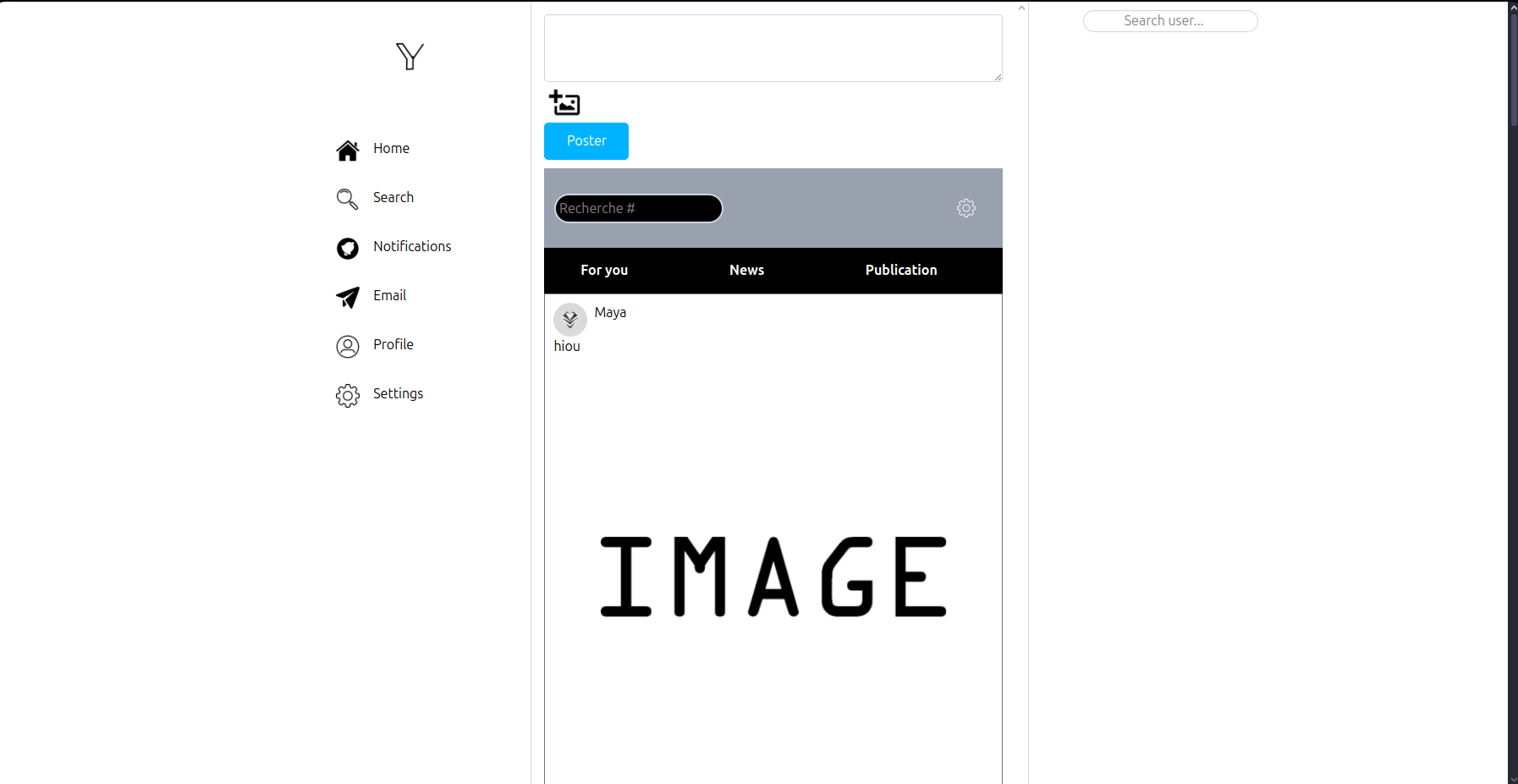Switch to the For you tab

[604, 270]
